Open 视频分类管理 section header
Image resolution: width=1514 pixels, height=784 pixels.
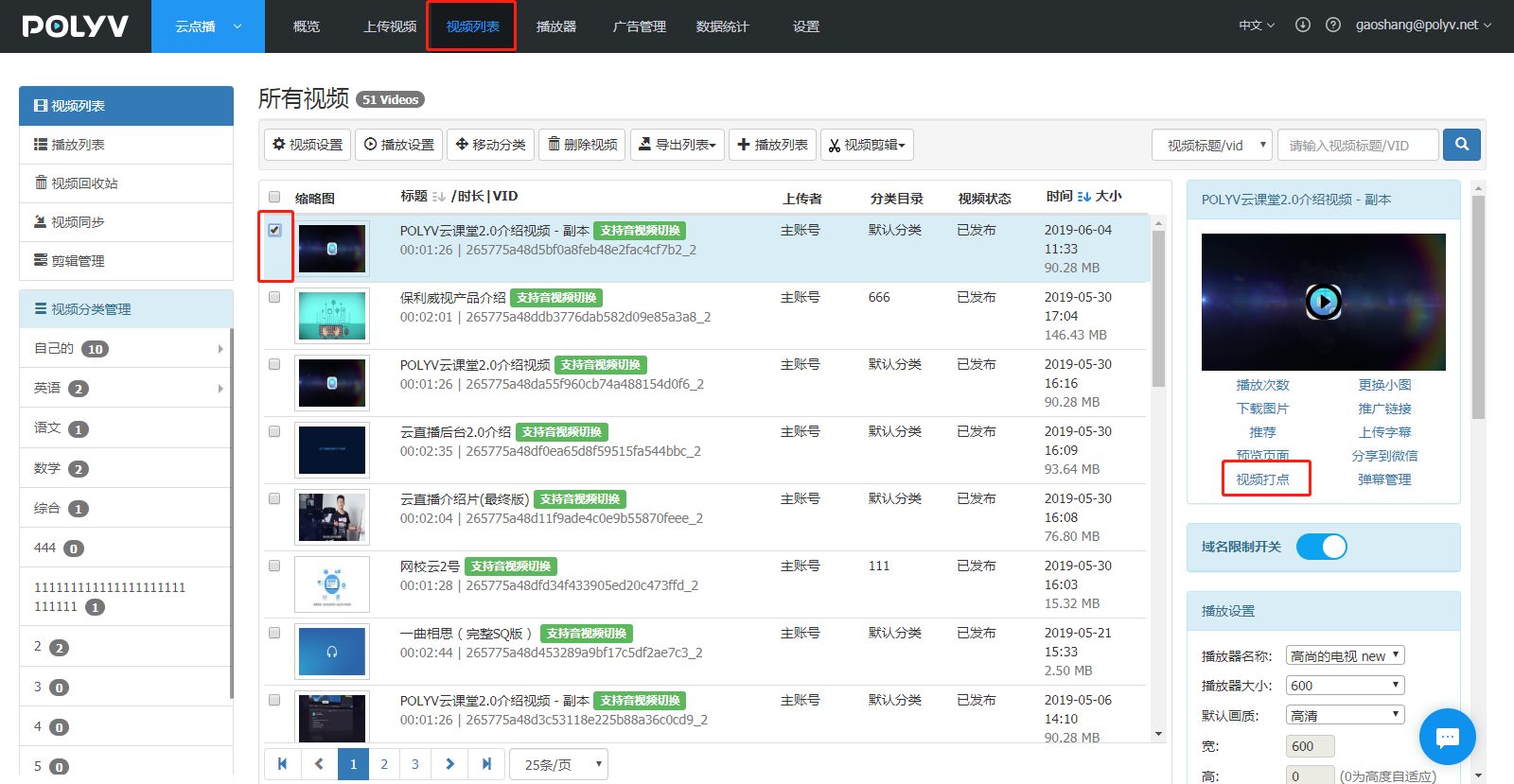click(x=126, y=309)
